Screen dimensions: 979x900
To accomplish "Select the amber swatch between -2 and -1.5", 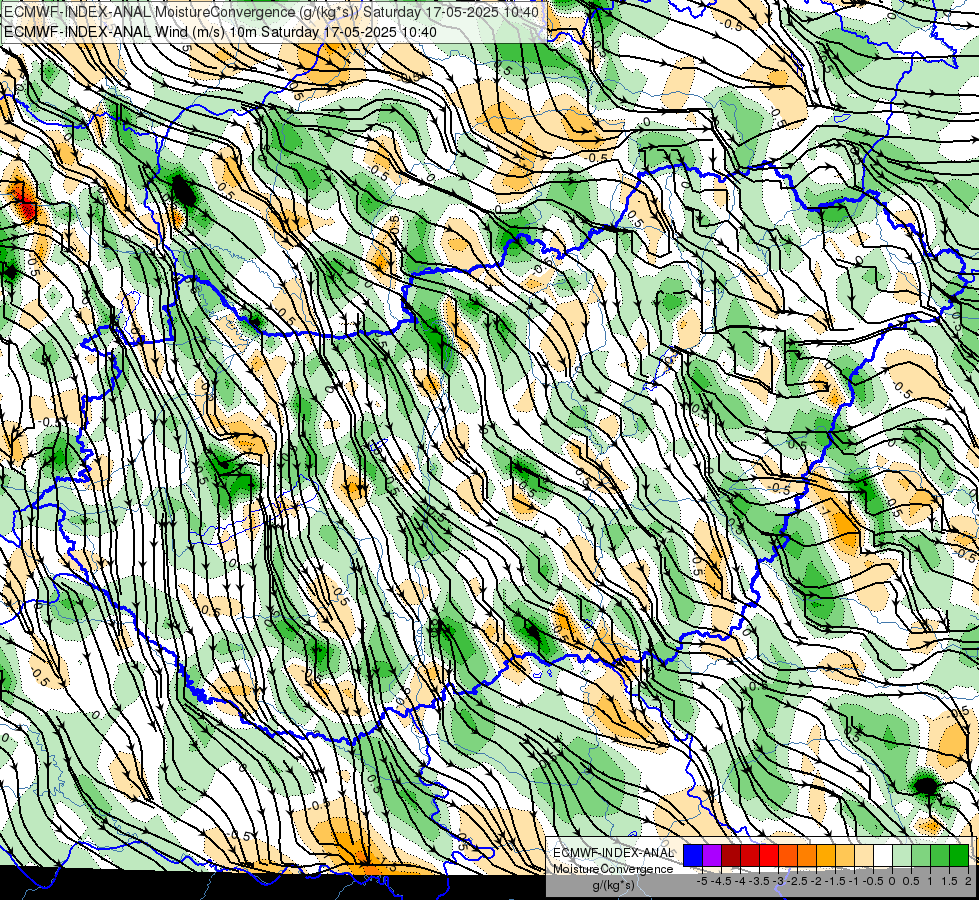I will coord(826,855).
